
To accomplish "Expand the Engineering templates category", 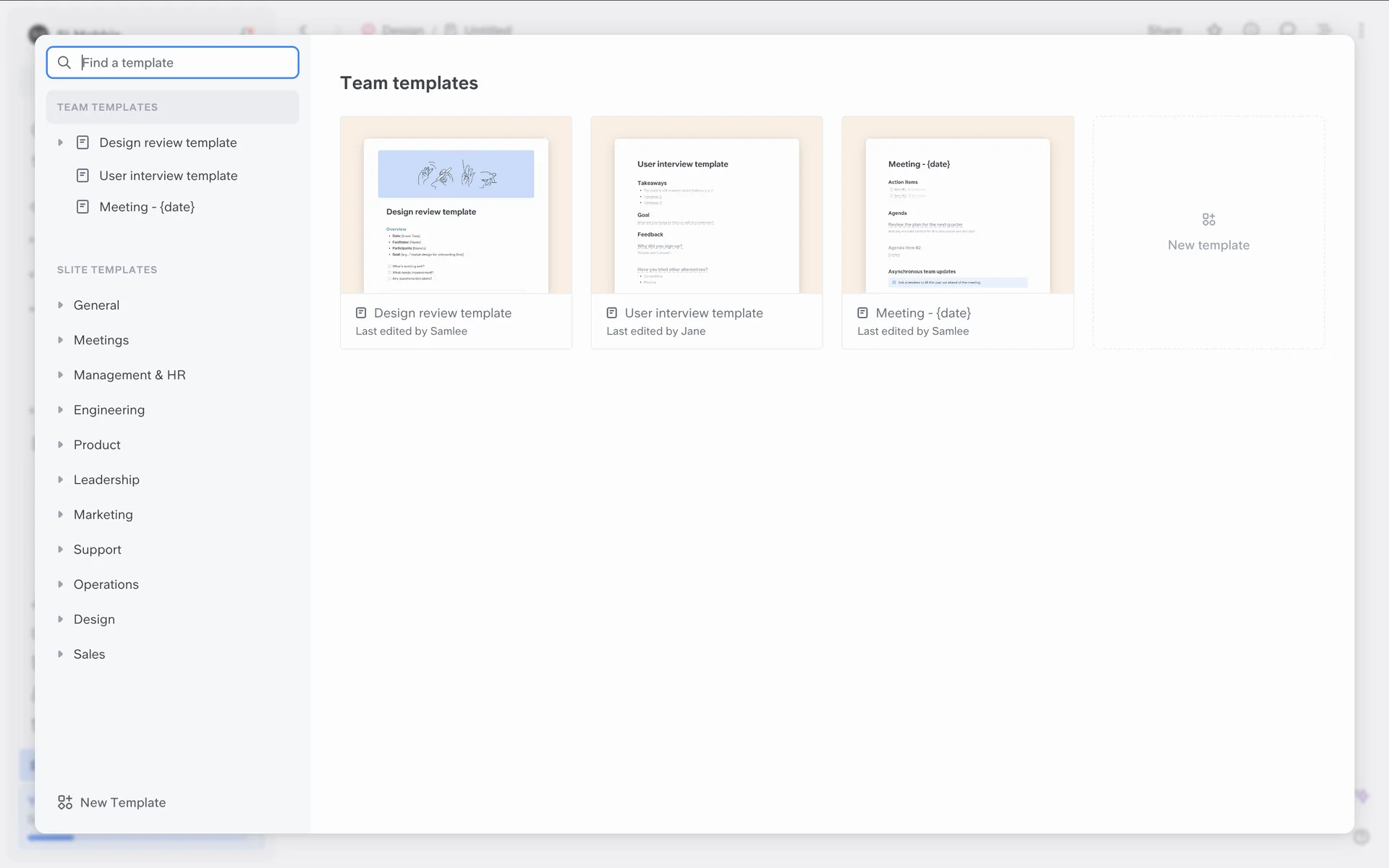I will [x=61, y=410].
